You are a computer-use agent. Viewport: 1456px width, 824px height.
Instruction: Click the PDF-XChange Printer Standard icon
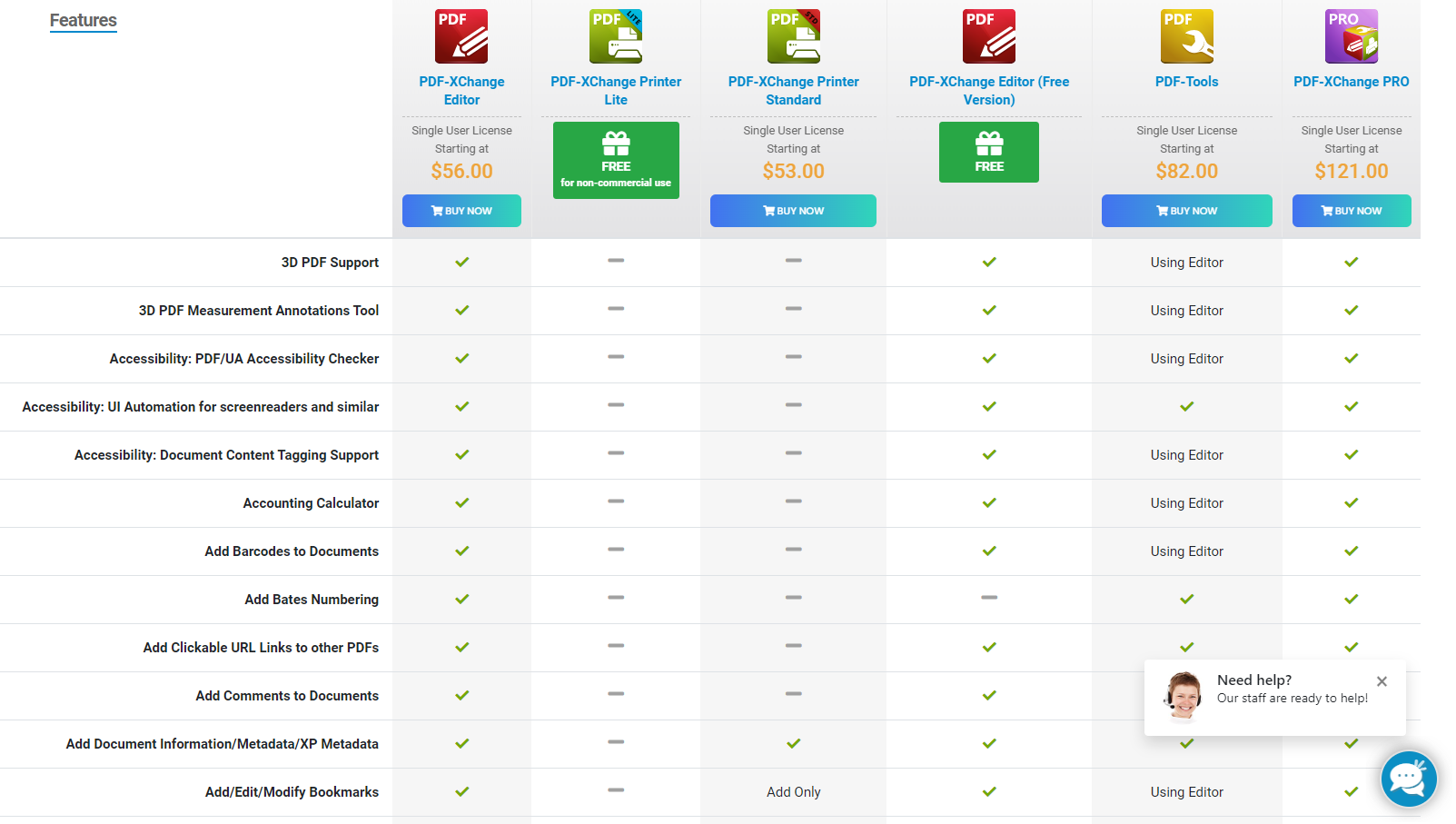pyautogui.click(x=793, y=36)
